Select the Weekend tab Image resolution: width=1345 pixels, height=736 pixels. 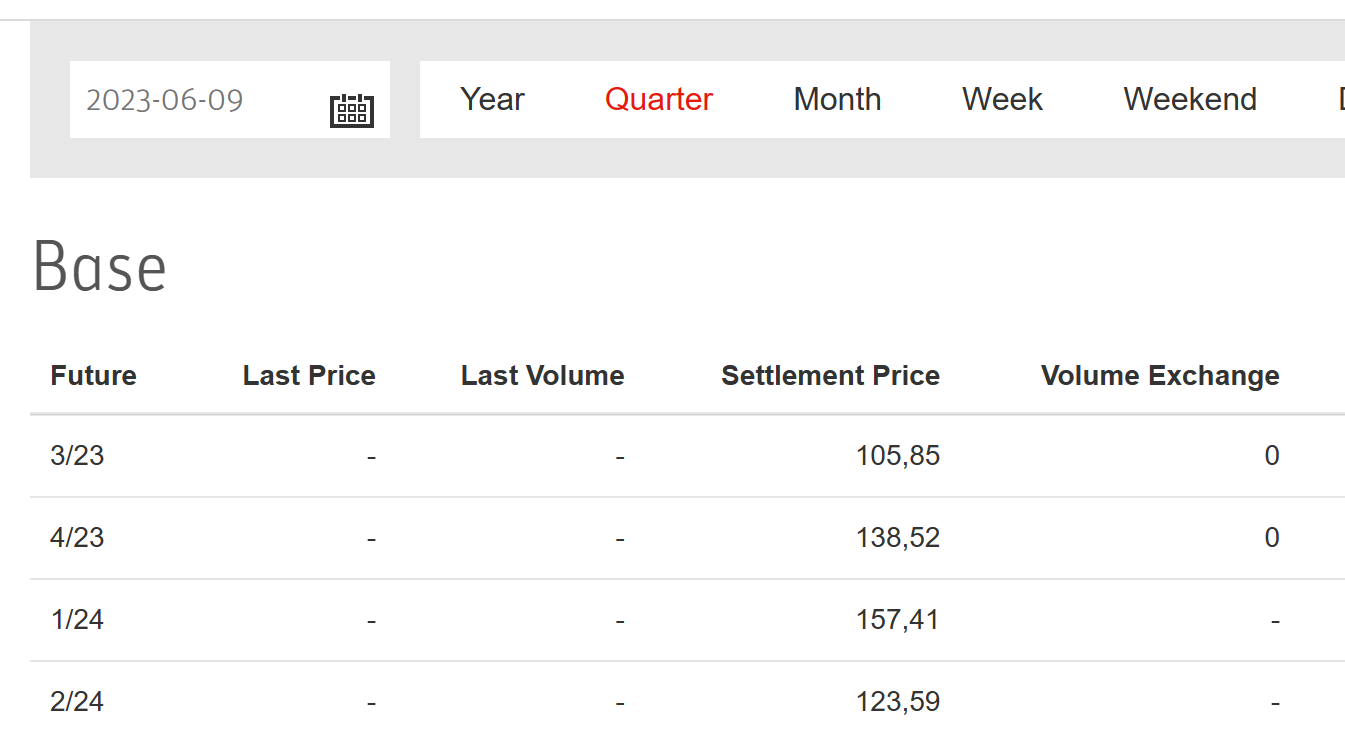tap(1190, 99)
